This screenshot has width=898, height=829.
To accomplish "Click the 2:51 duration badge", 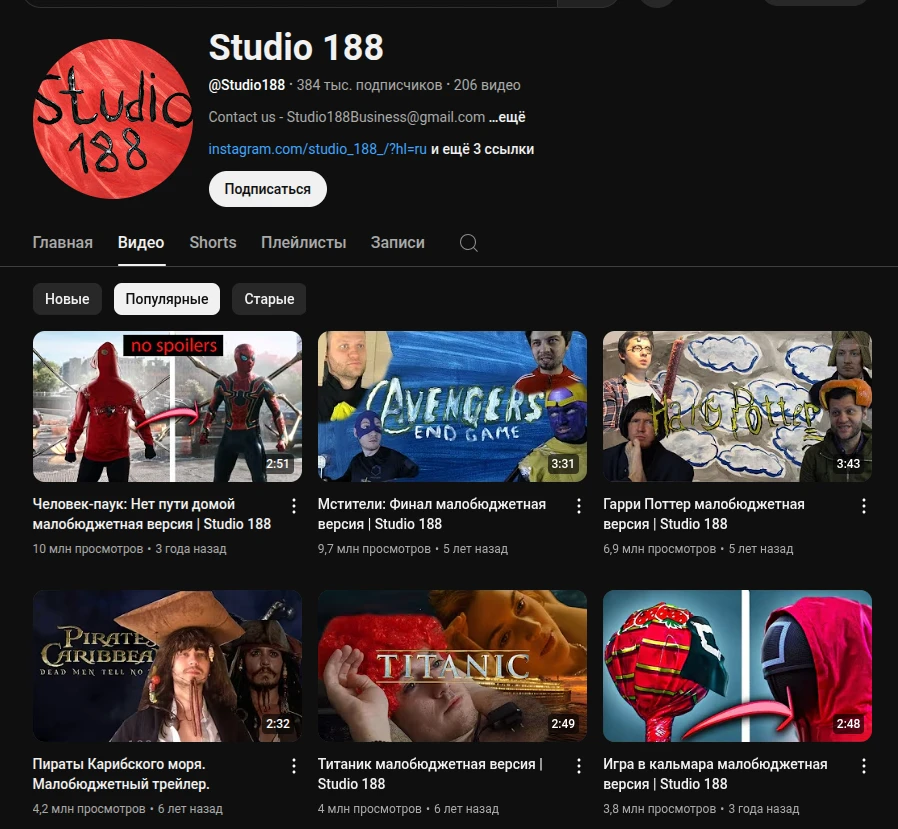I will pyautogui.click(x=278, y=464).
